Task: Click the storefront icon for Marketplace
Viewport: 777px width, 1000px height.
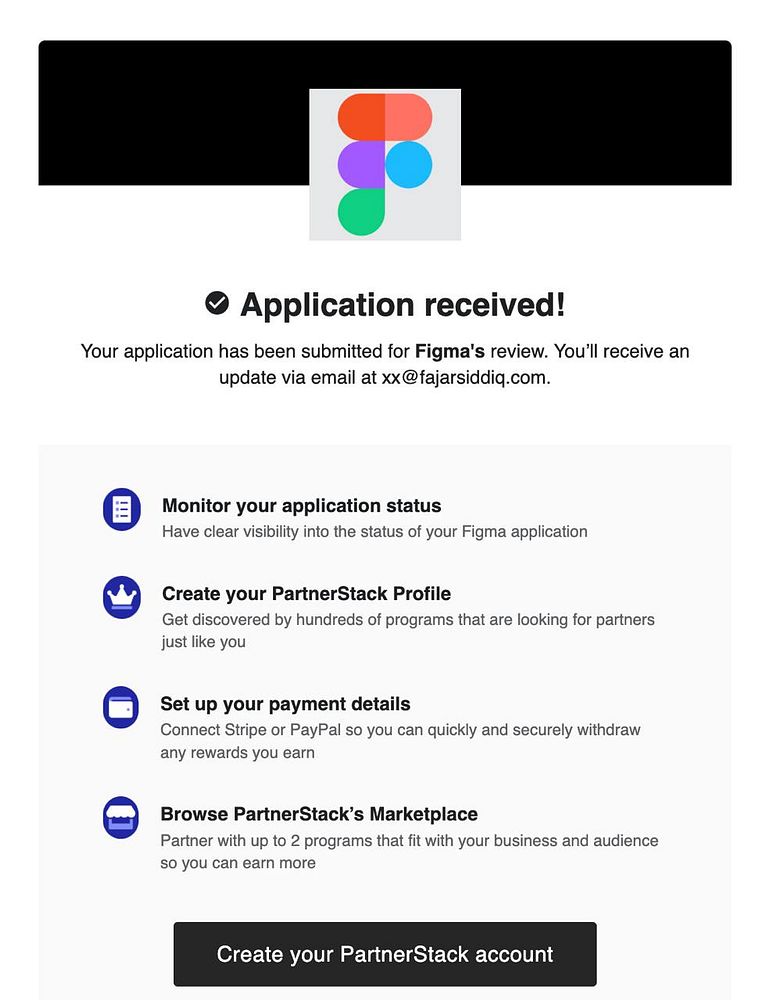Action: click(x=121, y=818)
